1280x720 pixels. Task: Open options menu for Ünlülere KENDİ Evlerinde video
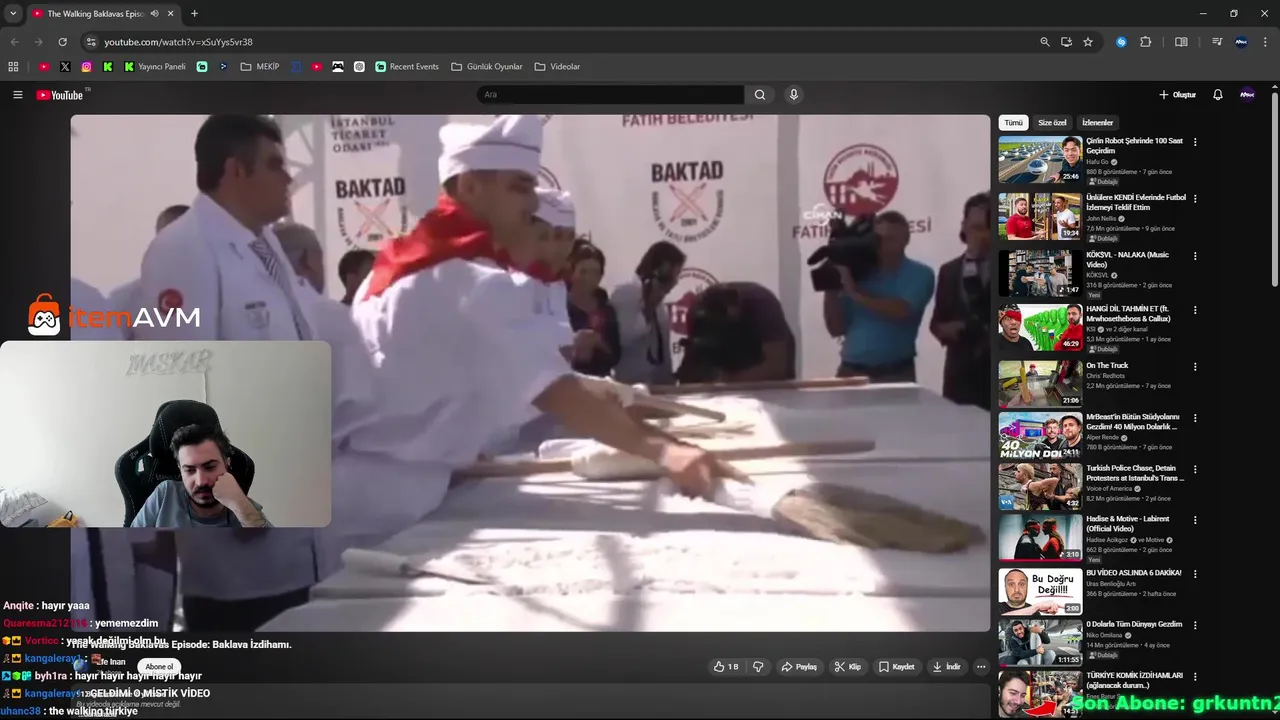[1195, 199]
